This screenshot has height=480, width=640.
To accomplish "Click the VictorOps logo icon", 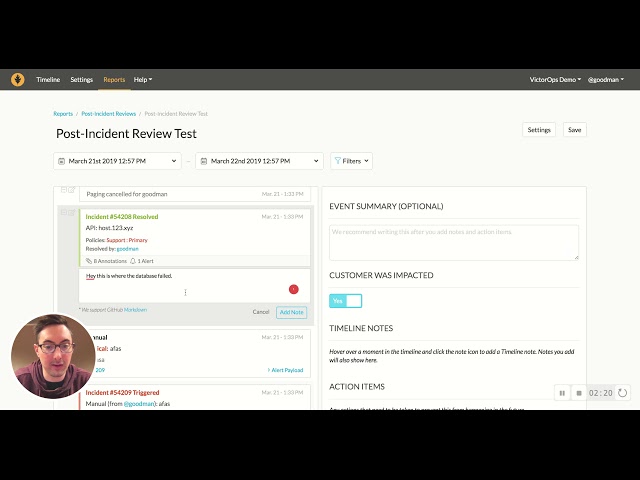I will click(x=18, y=79).
